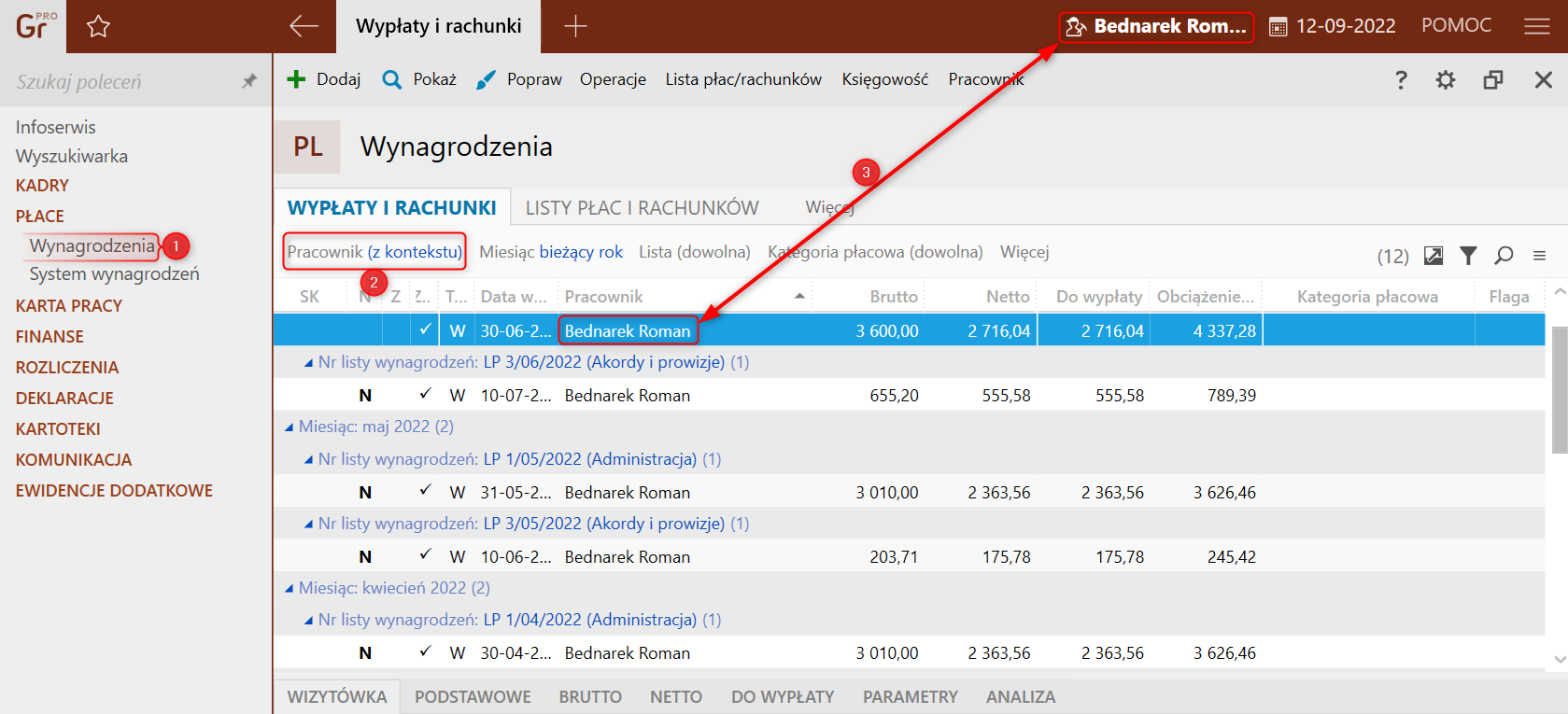Sort by the Pracownik column header

685,296
